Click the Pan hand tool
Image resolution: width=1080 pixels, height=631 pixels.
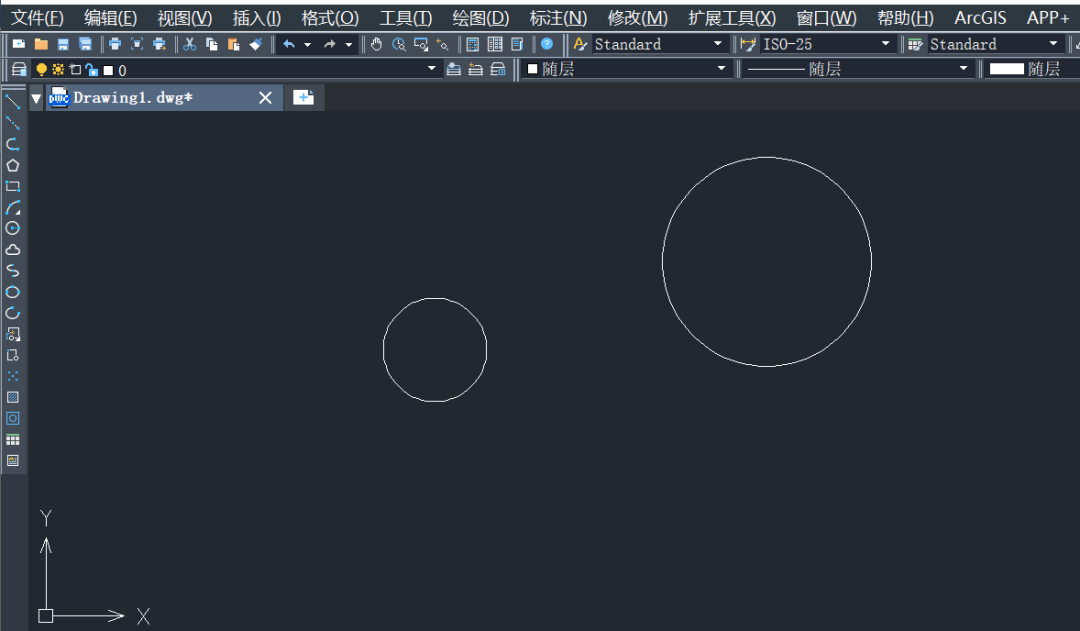[x=377, y=44]
